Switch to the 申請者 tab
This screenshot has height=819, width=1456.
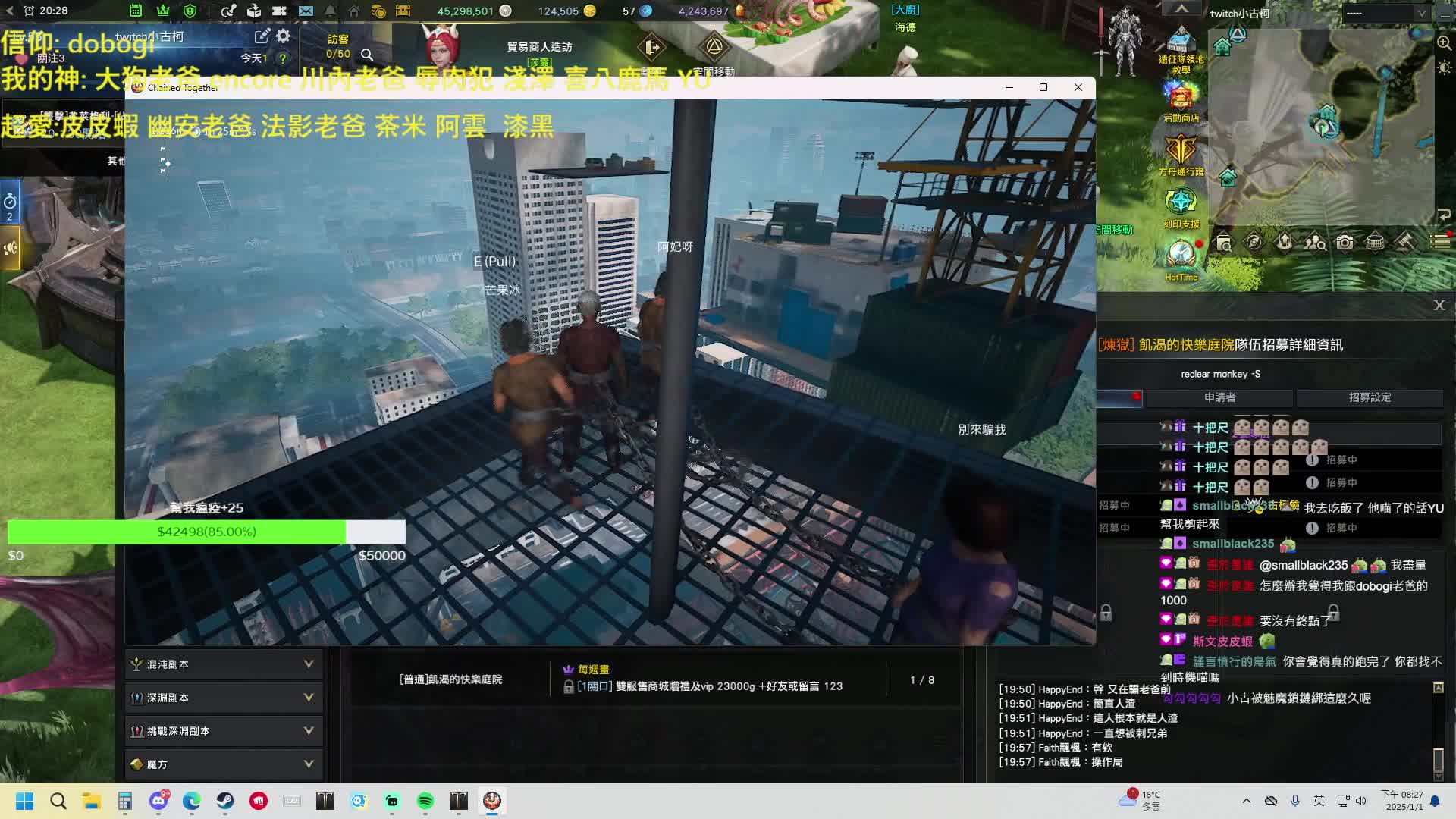coord(1219,397)
